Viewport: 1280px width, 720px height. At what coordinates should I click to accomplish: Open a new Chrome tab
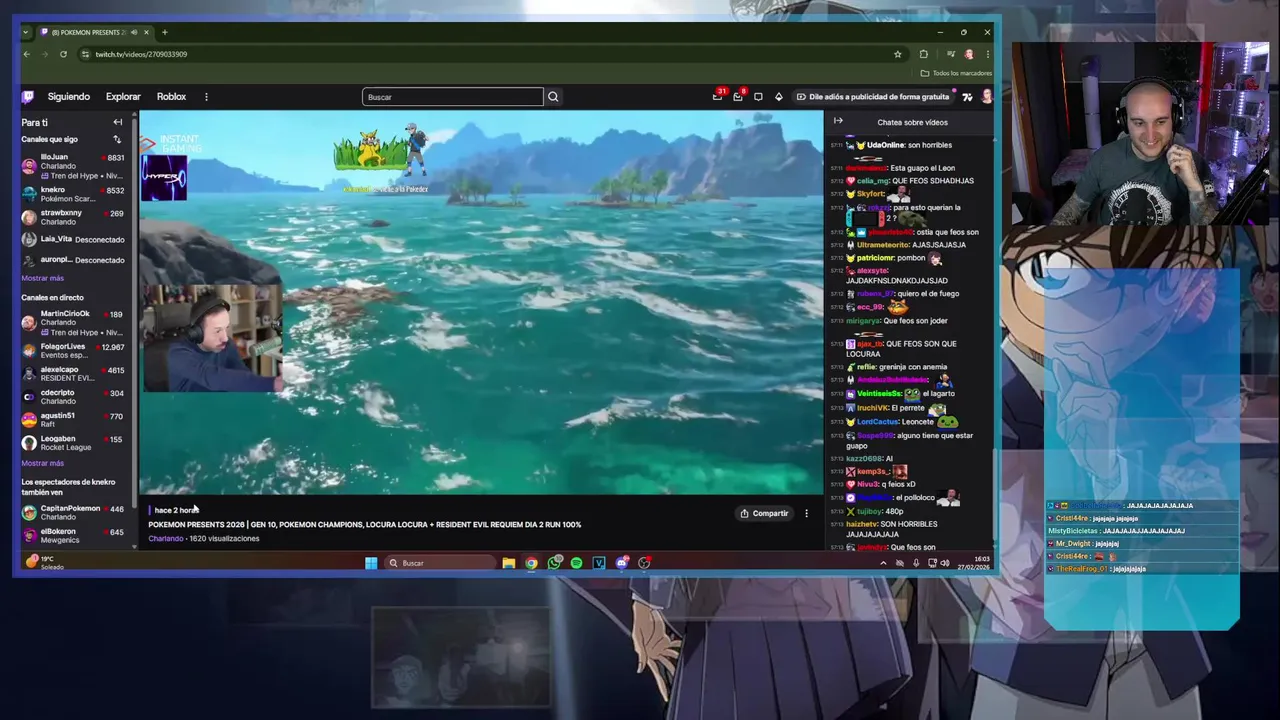(165, 32)
